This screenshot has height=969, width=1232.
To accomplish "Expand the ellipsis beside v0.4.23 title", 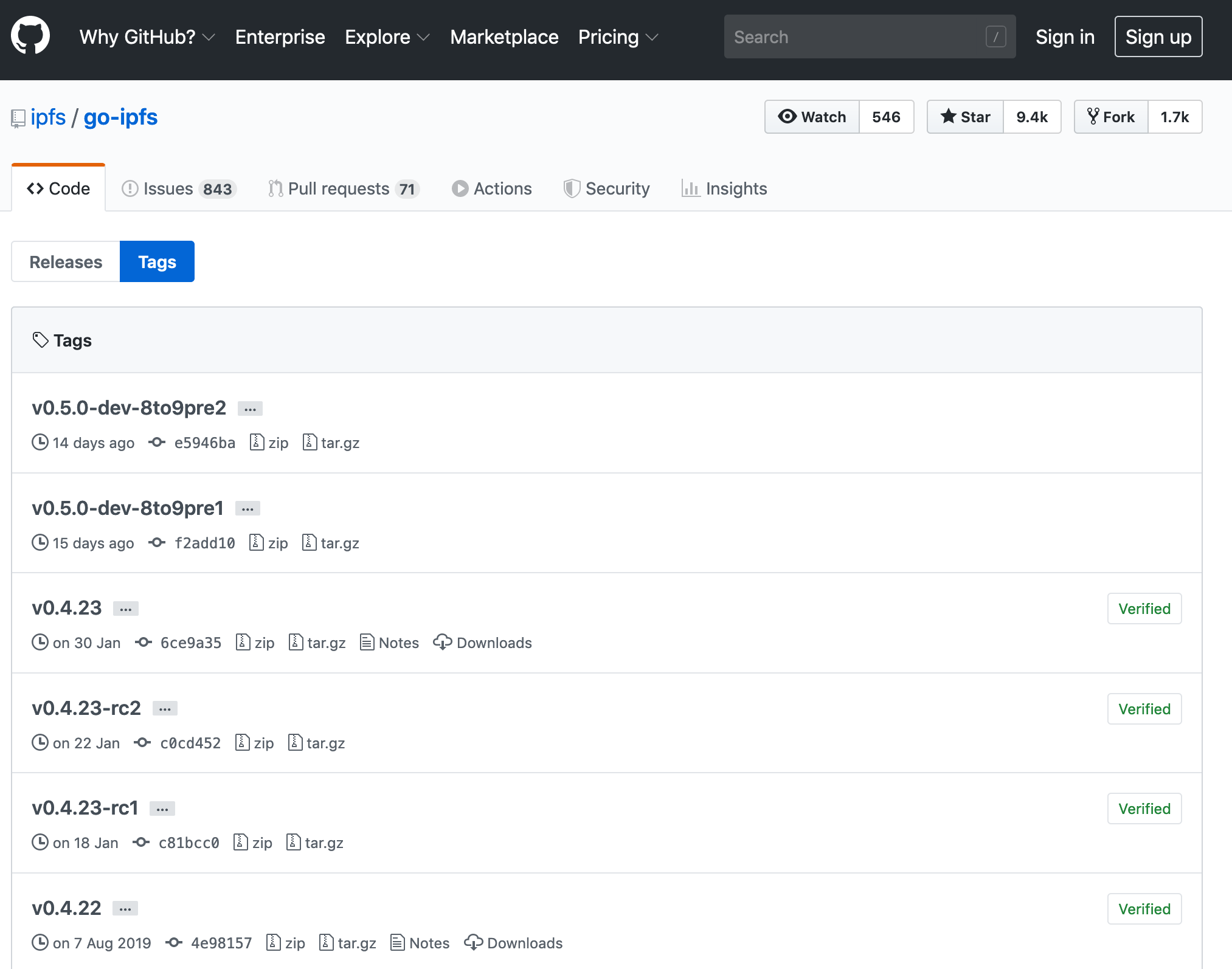I will coord(126,609).
